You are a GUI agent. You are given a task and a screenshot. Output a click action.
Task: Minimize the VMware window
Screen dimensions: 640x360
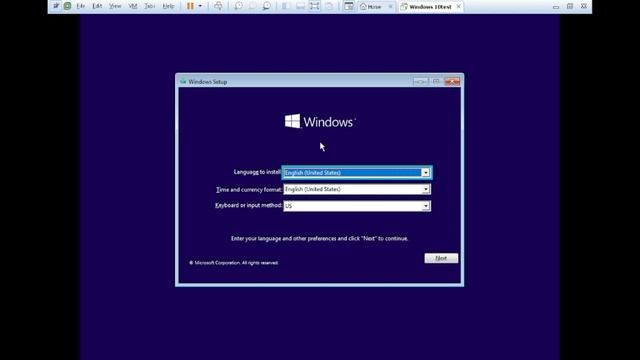556,7
